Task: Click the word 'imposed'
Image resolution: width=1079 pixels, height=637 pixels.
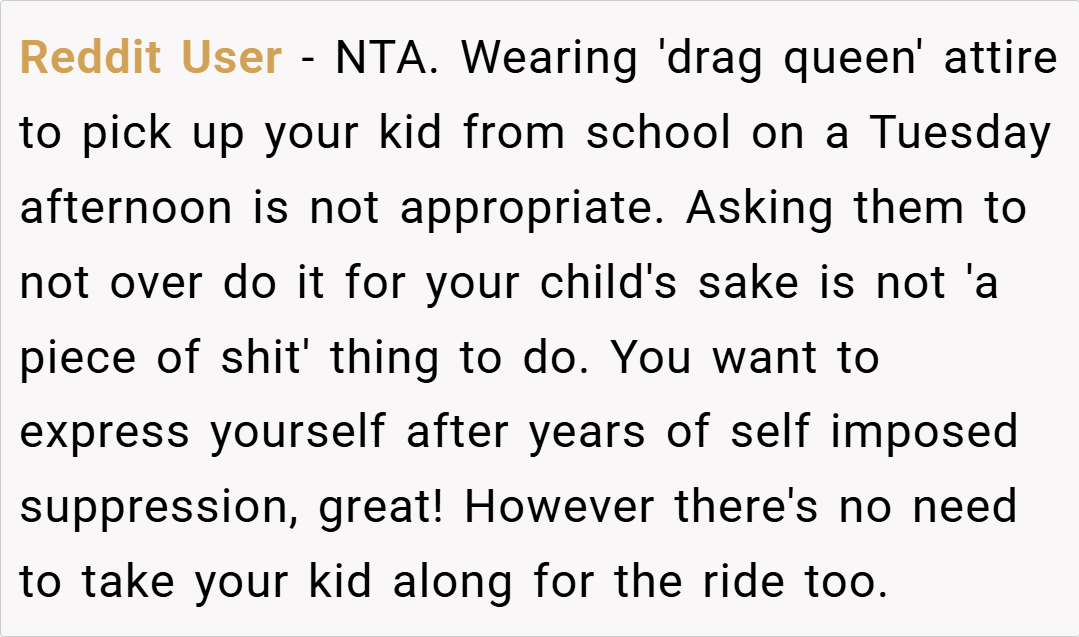Action: point(923,432)
